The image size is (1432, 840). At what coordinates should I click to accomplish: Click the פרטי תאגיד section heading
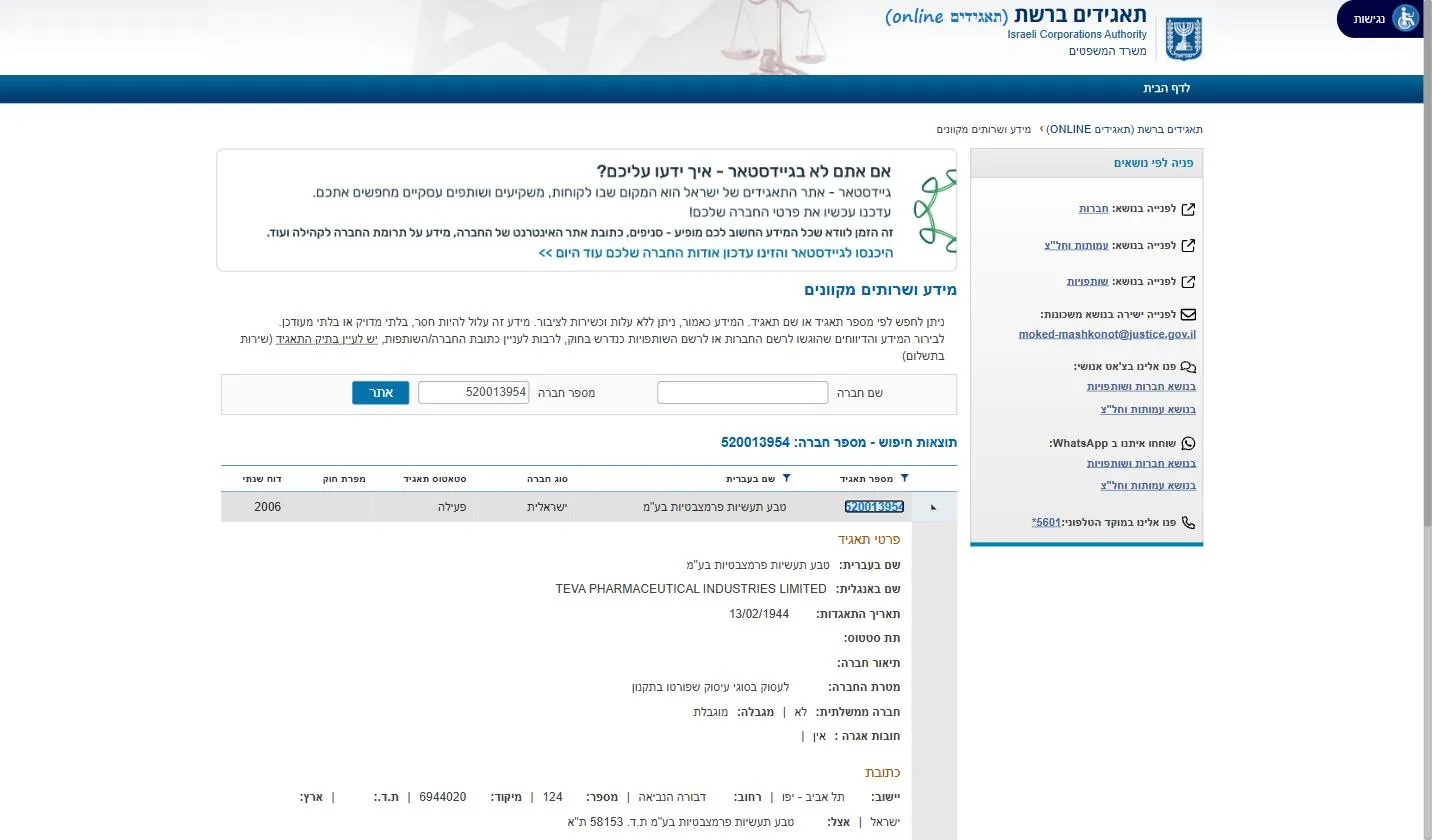coord(869,540)
